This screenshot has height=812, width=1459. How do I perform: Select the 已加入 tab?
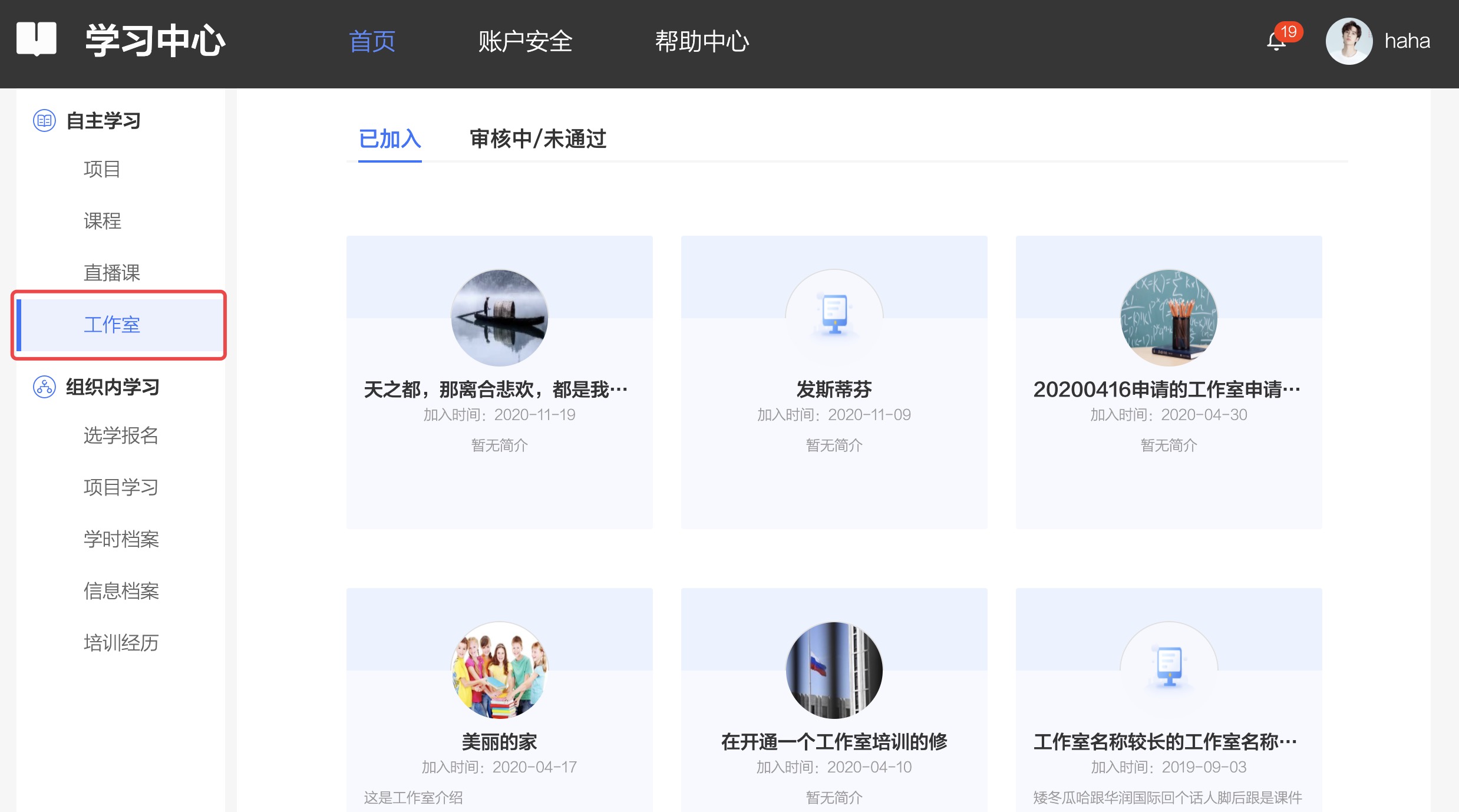(x=390, y=139)
